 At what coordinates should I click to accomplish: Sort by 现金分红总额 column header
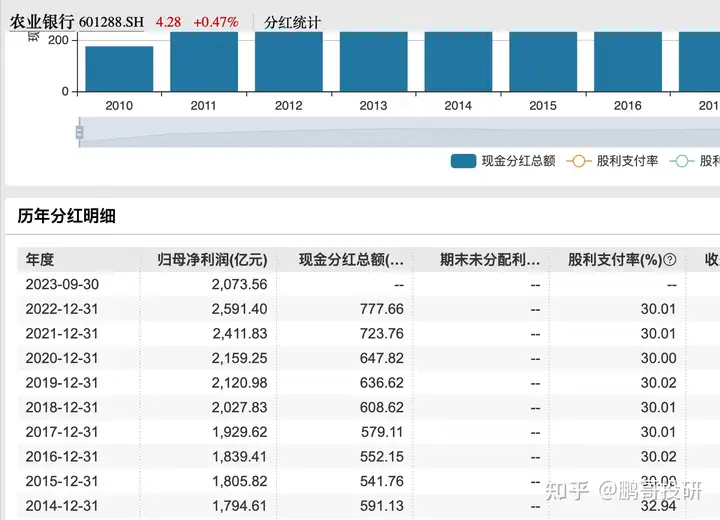tap(351, 260)
